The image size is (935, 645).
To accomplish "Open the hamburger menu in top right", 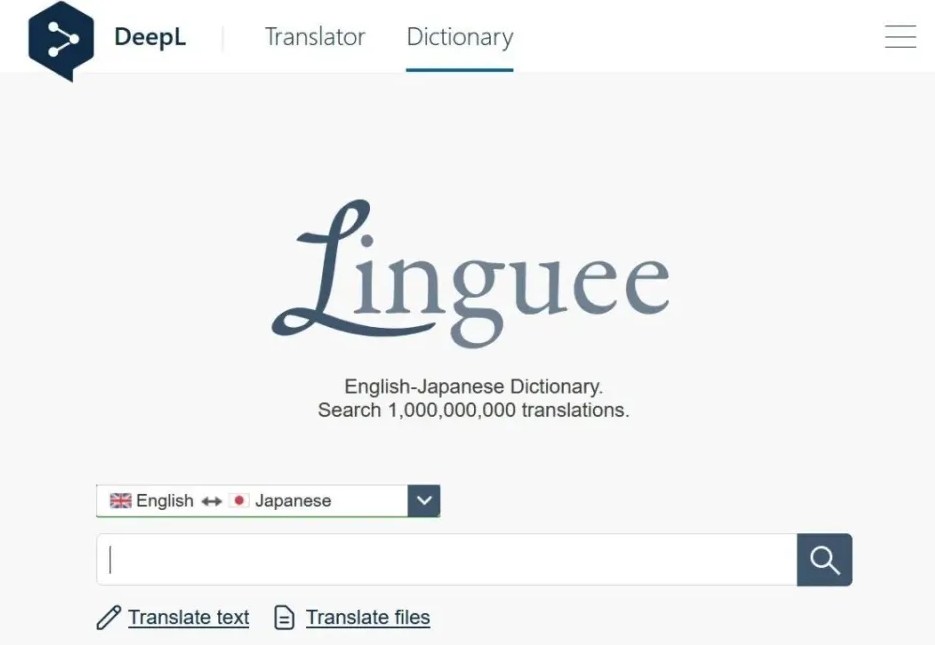I will coord(899,36).
